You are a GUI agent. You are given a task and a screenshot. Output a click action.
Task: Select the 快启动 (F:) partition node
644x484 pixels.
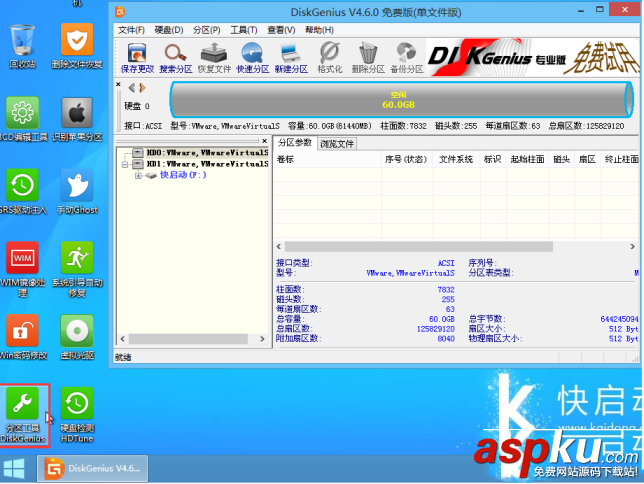pos(183,175)
